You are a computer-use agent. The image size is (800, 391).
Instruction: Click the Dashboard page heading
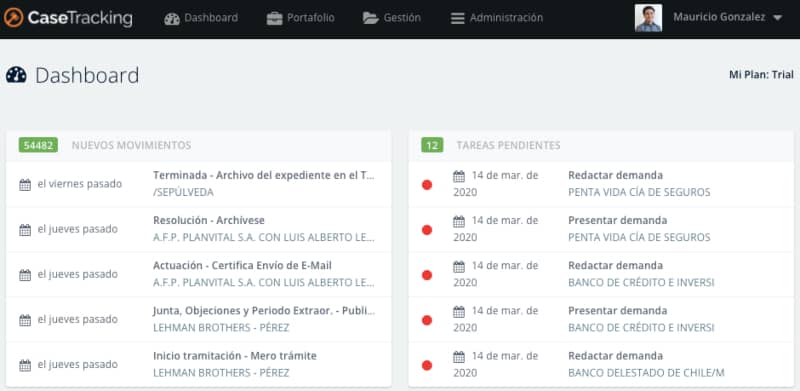tap(87, 76)
